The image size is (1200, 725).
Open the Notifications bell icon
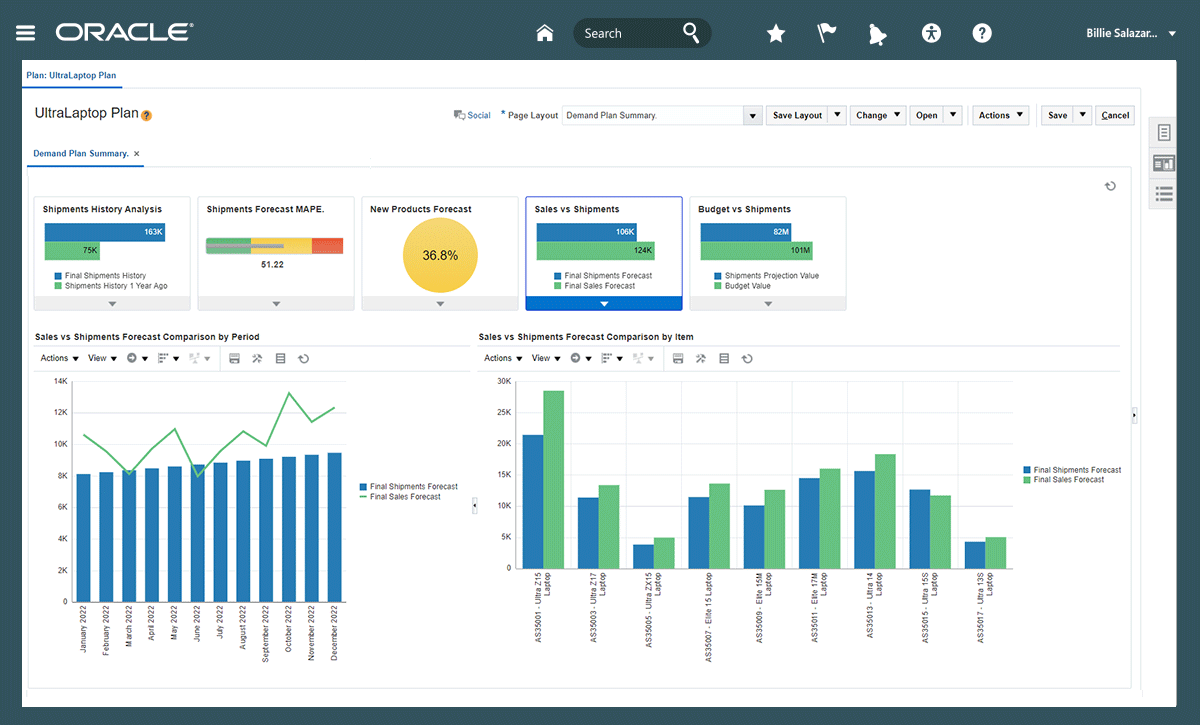(x=878, y=33)
